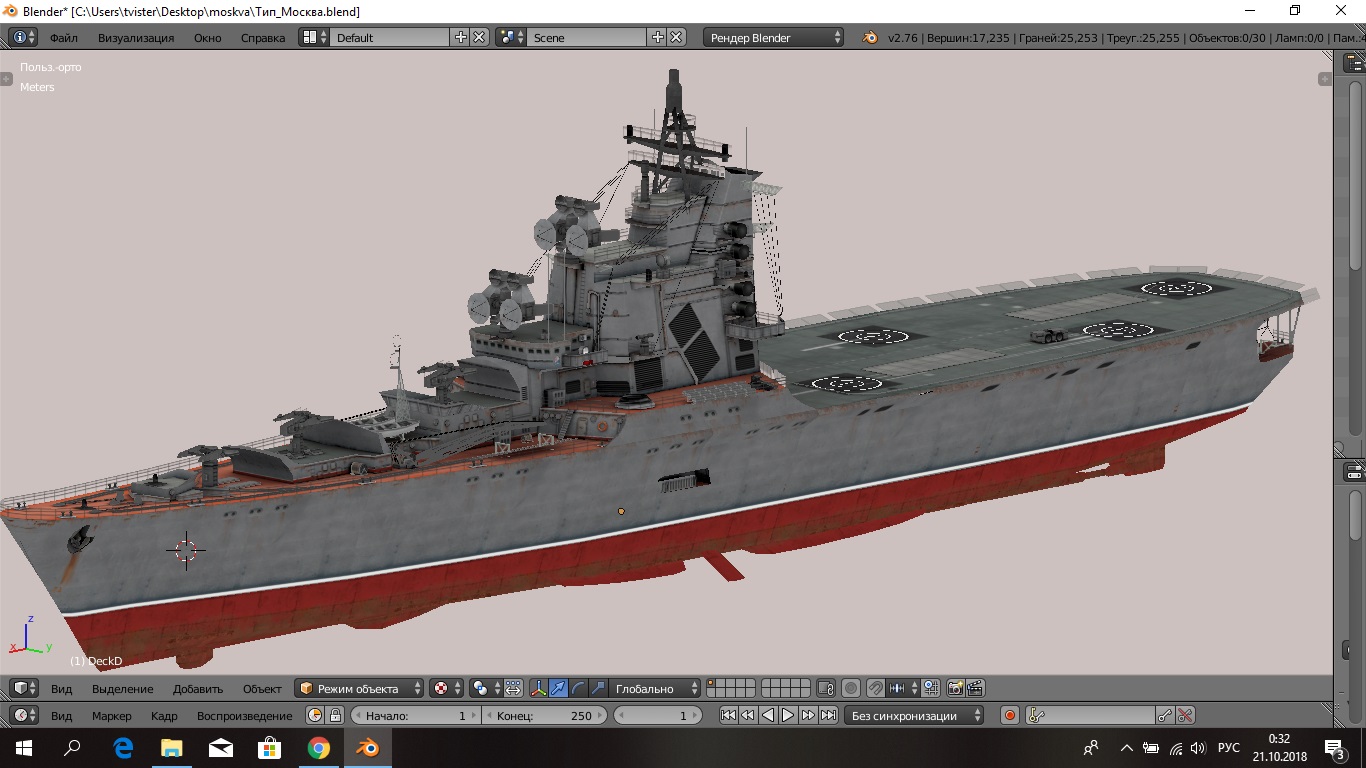Open the Визуализация menu
Image resolution: width=1366 pixels, height=768 pixels.
point(136,38)
